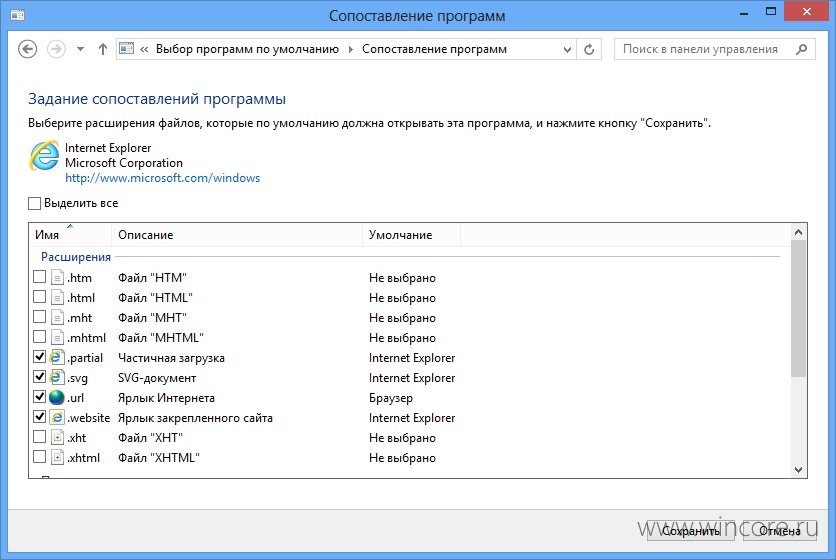Screen dimensions: 836x560
Task: Sort by the 'Имя' column header
Action: pos(70,235)
